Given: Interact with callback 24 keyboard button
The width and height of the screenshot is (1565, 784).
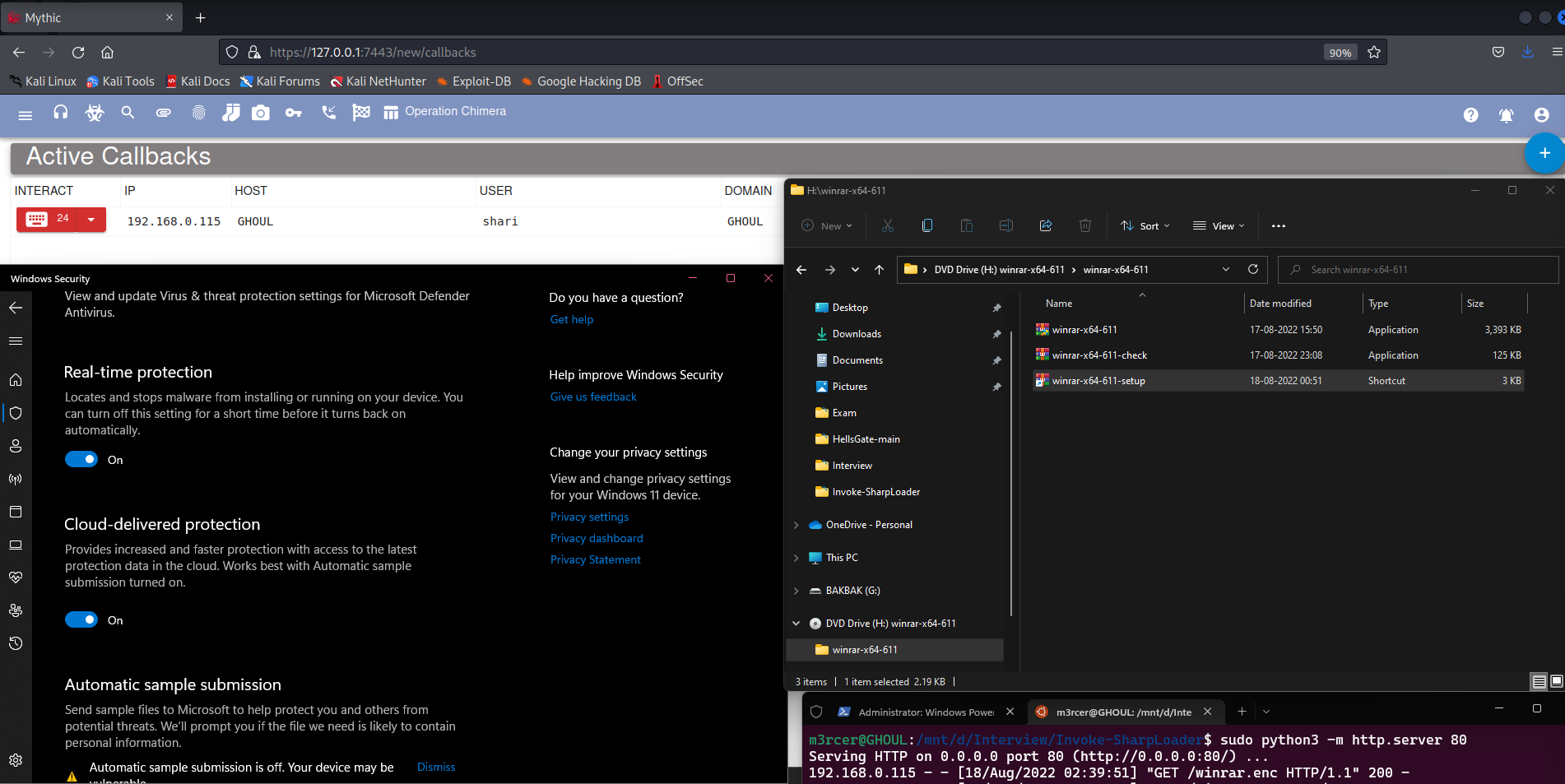Looking at the screenshot, I should (47, 219).
